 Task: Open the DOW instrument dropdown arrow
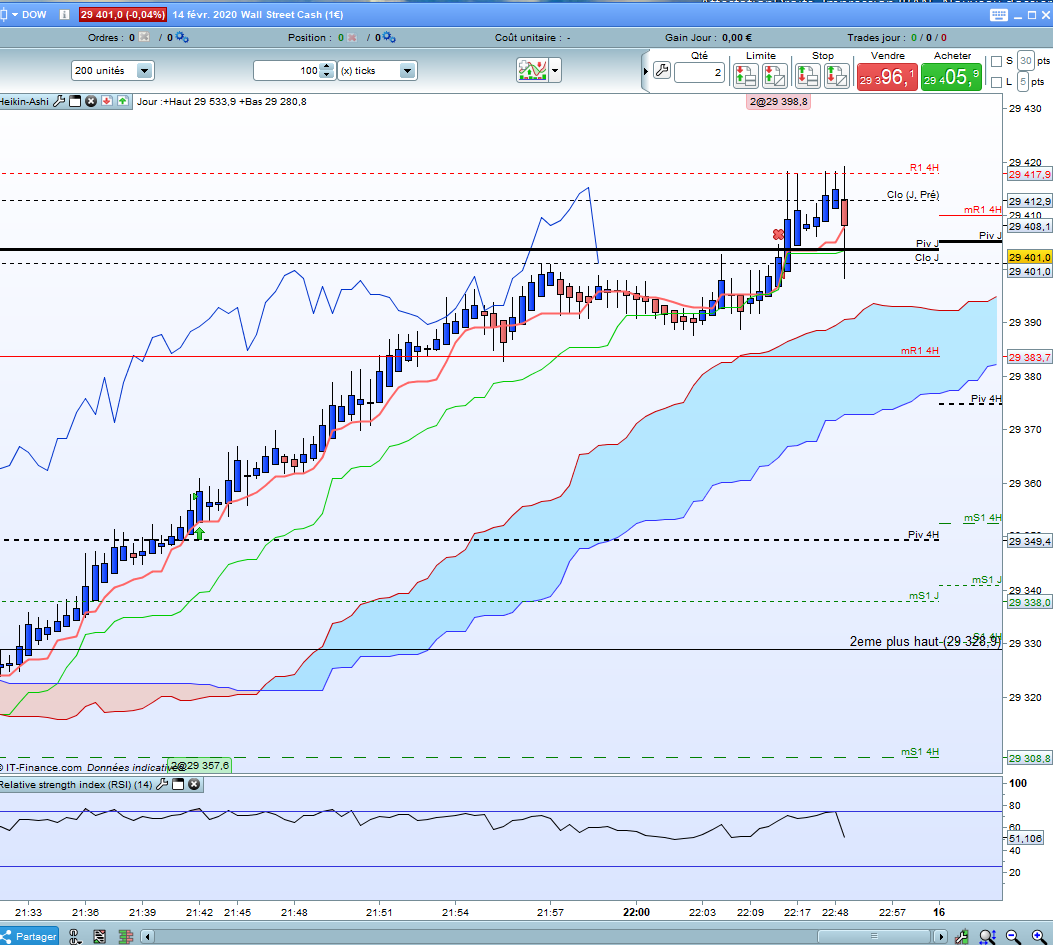[x=15, y=14]
